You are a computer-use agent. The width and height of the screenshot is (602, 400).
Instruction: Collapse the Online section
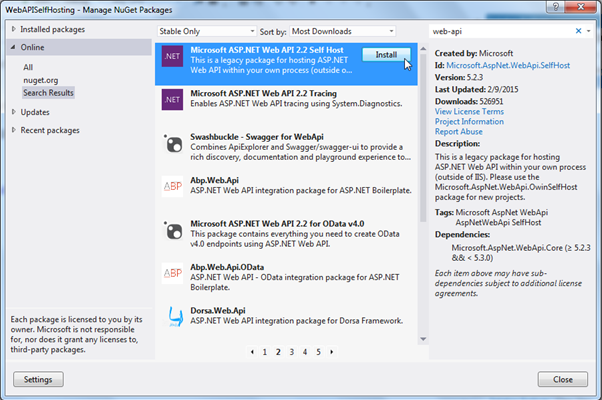click(13, 47)
